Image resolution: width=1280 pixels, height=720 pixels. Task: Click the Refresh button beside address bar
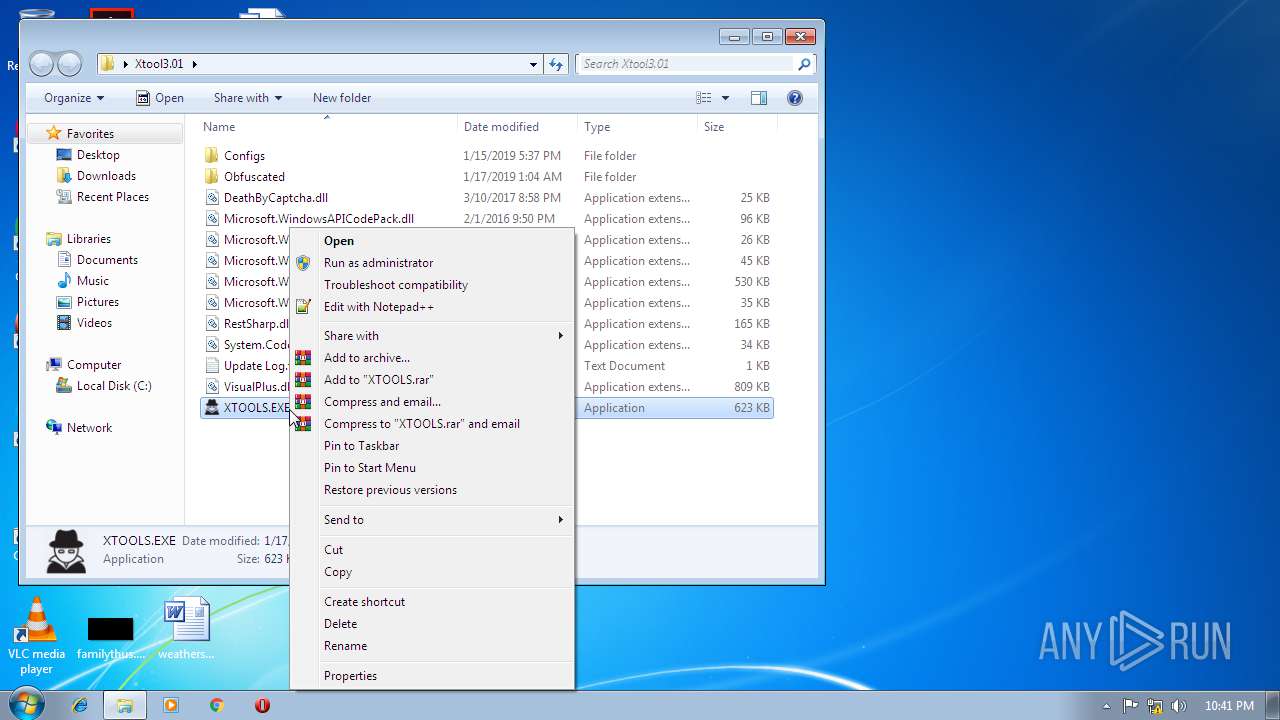(x=557, y=64)
